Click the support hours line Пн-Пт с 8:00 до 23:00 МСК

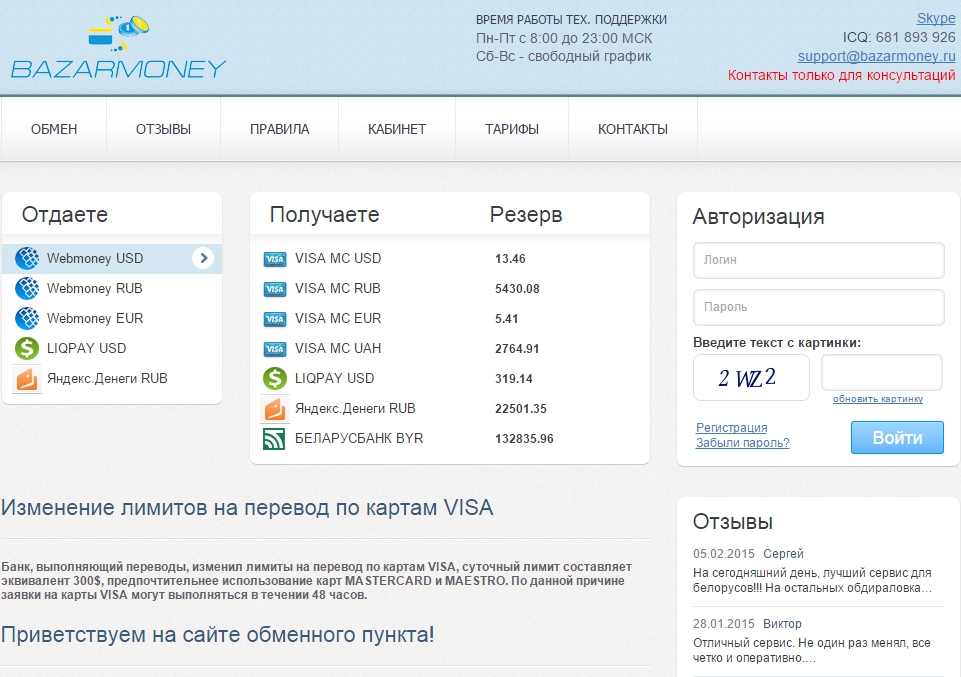564,38
